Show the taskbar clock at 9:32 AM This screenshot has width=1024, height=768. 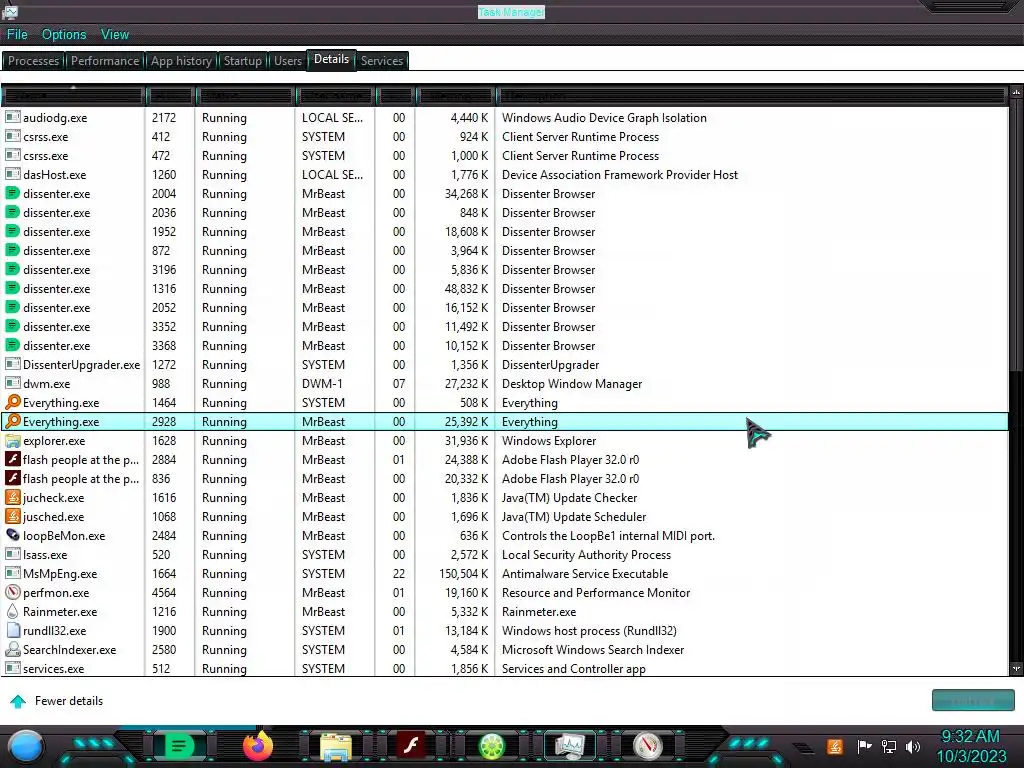click(970, 736)
